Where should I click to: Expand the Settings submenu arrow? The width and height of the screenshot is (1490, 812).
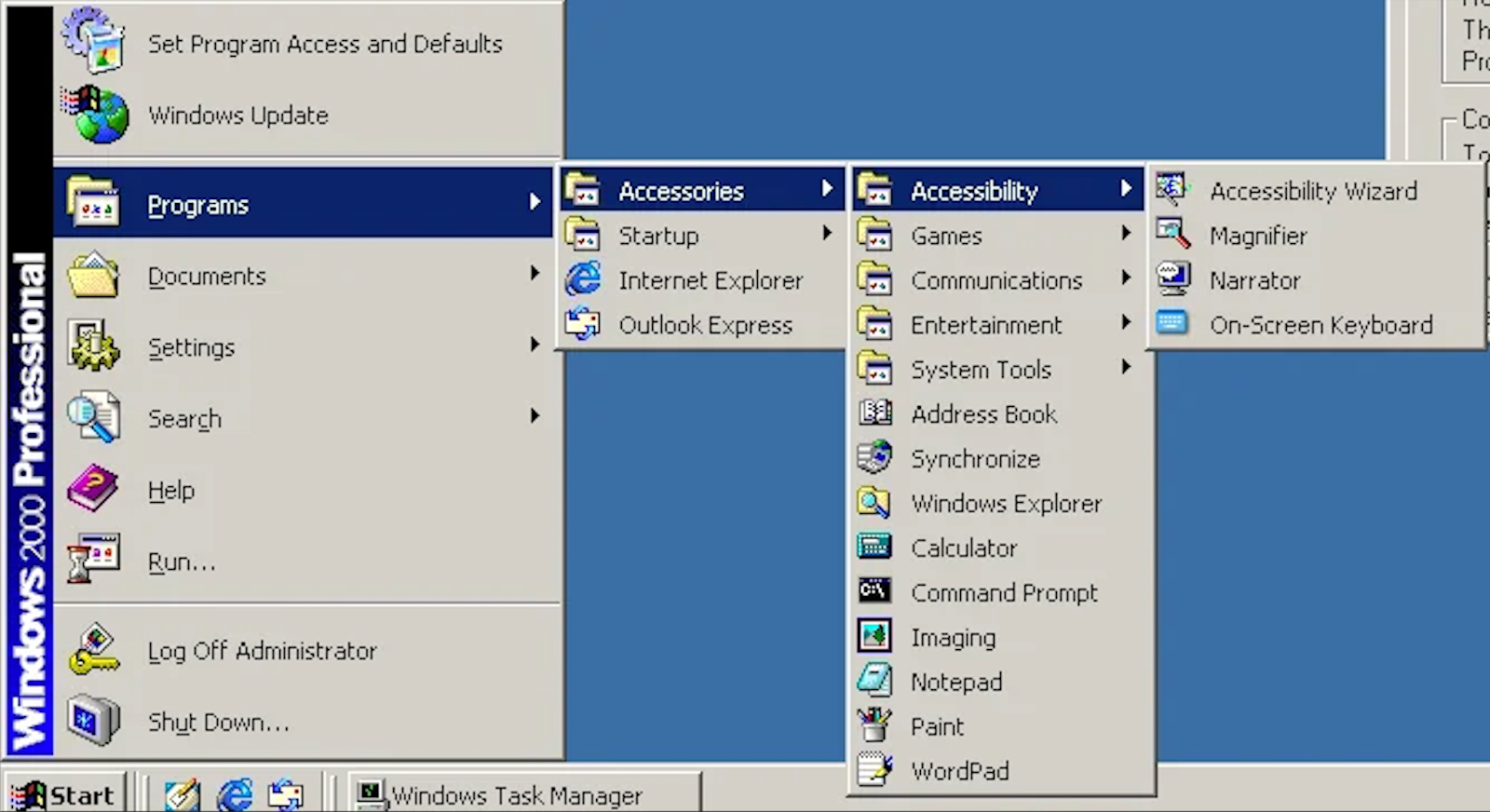coord(535,345)
